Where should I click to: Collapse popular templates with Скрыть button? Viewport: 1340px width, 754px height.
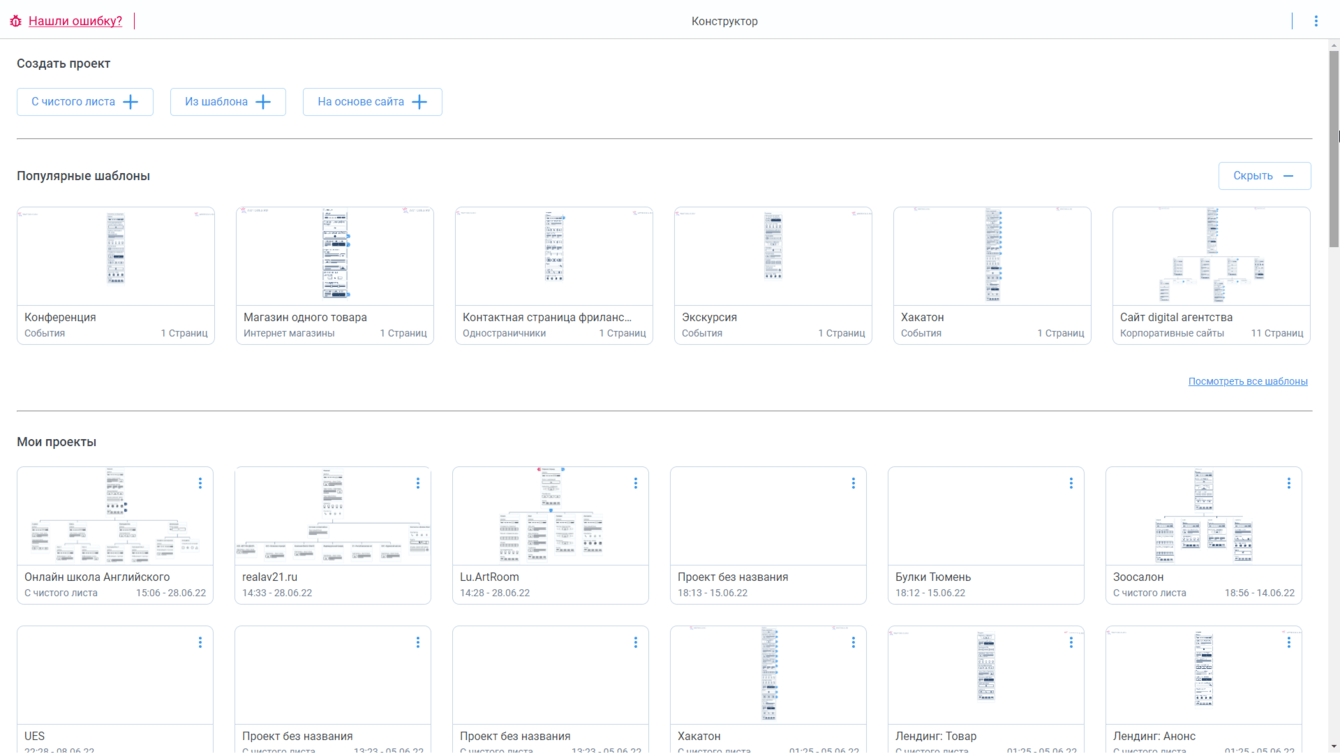pos(1264,176)
